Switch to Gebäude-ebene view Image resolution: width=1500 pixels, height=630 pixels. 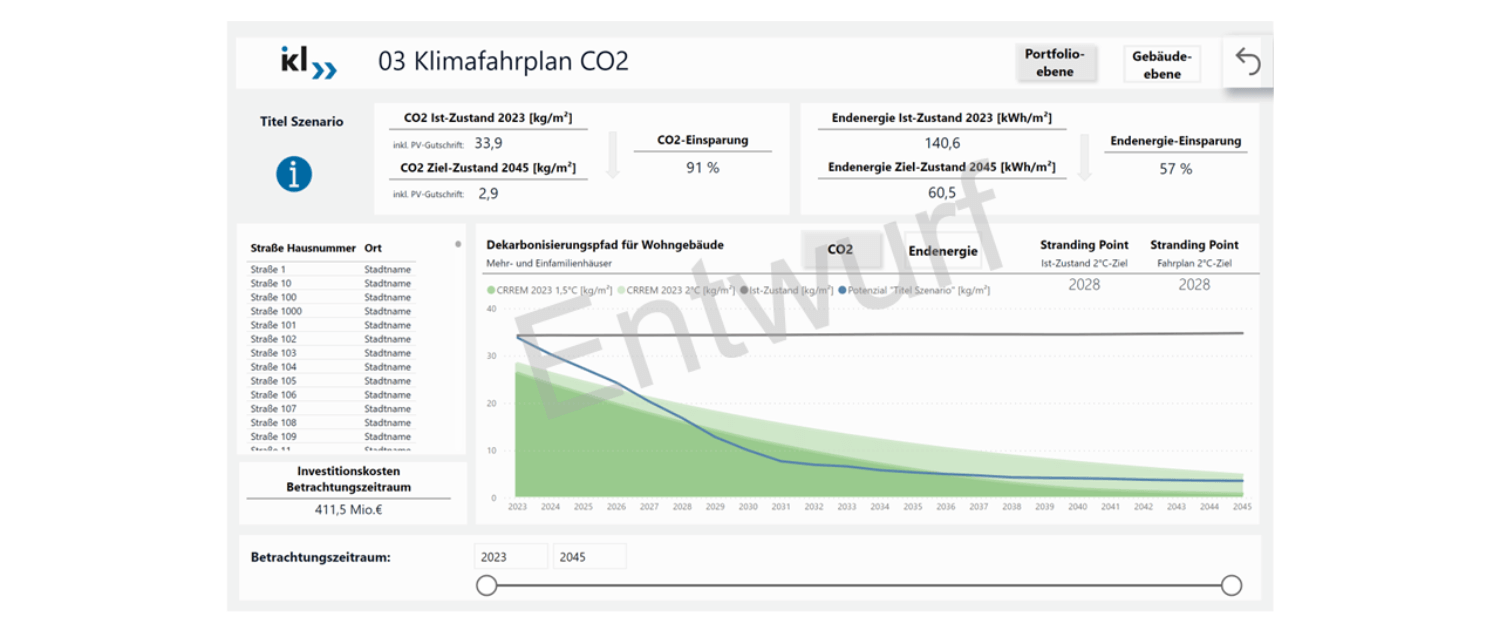click(1161, 65)
